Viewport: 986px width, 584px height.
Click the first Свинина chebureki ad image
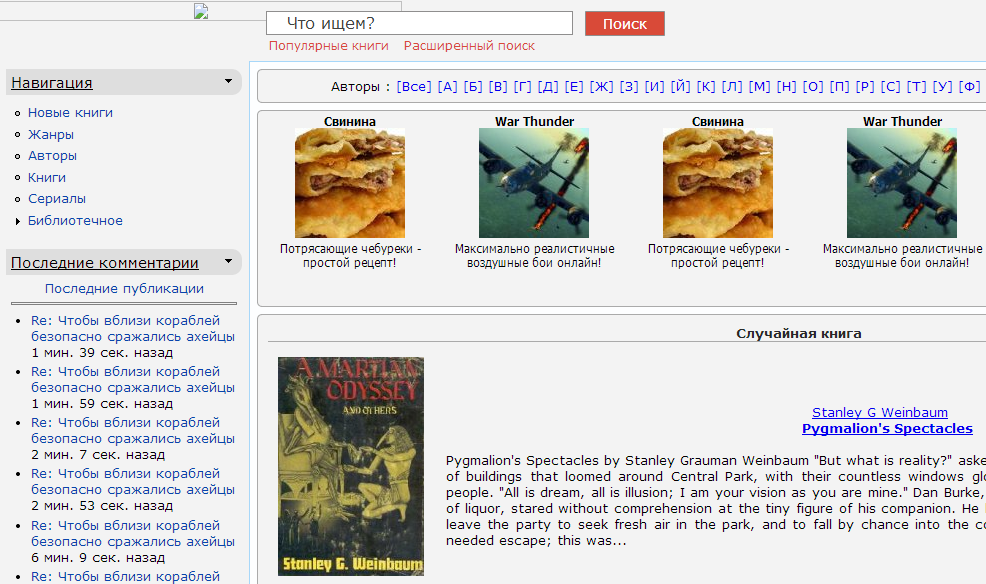coord(349,183)
